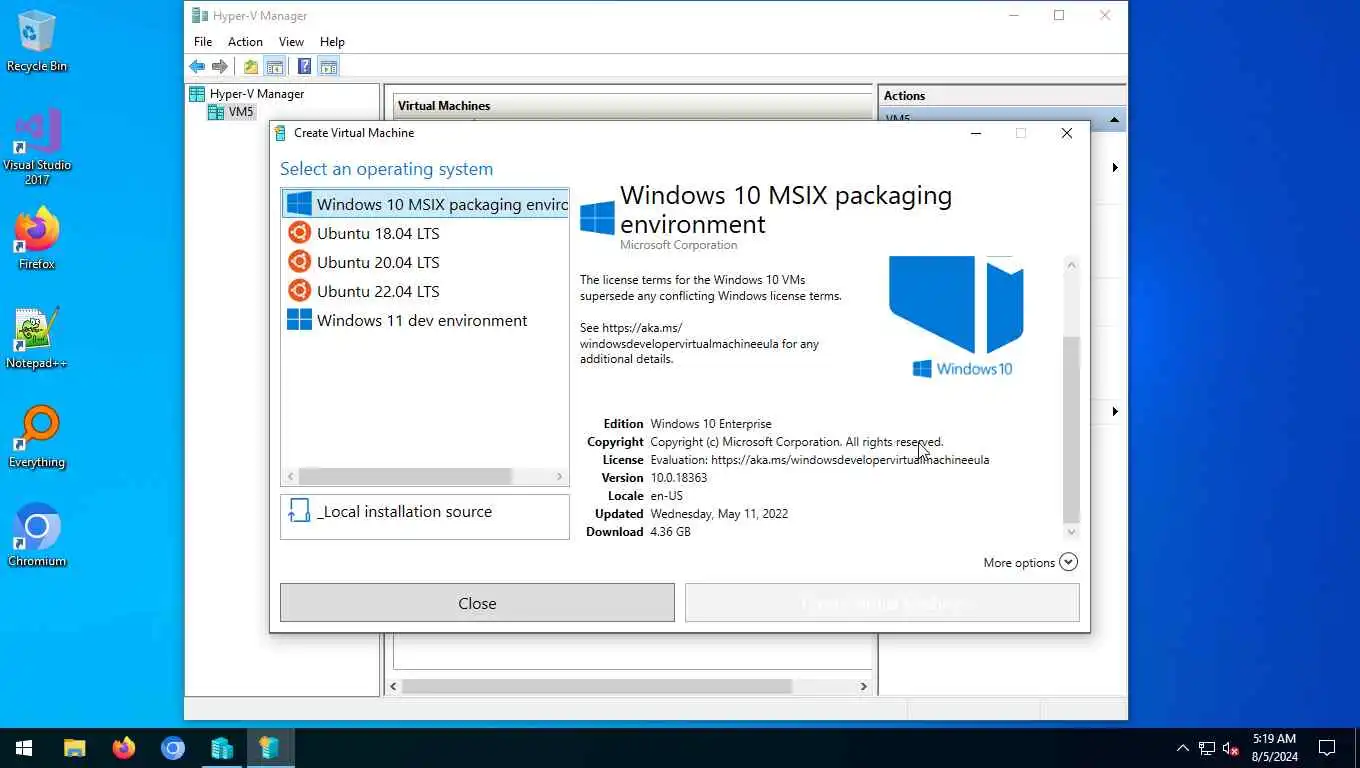
Task: Open File Explorer from the taskbar
Action: 75,748
